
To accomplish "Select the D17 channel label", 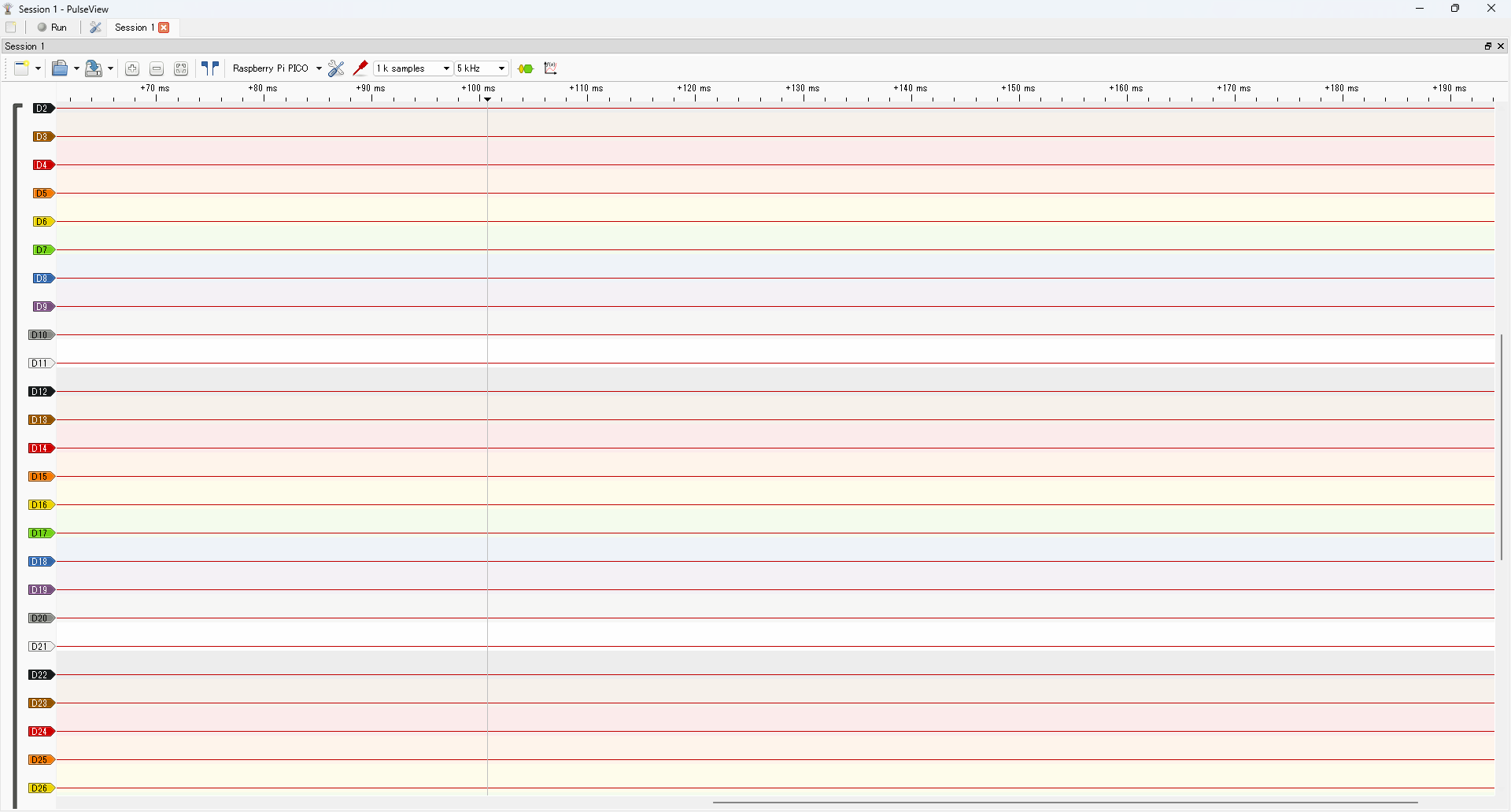I will pos(41,533).
